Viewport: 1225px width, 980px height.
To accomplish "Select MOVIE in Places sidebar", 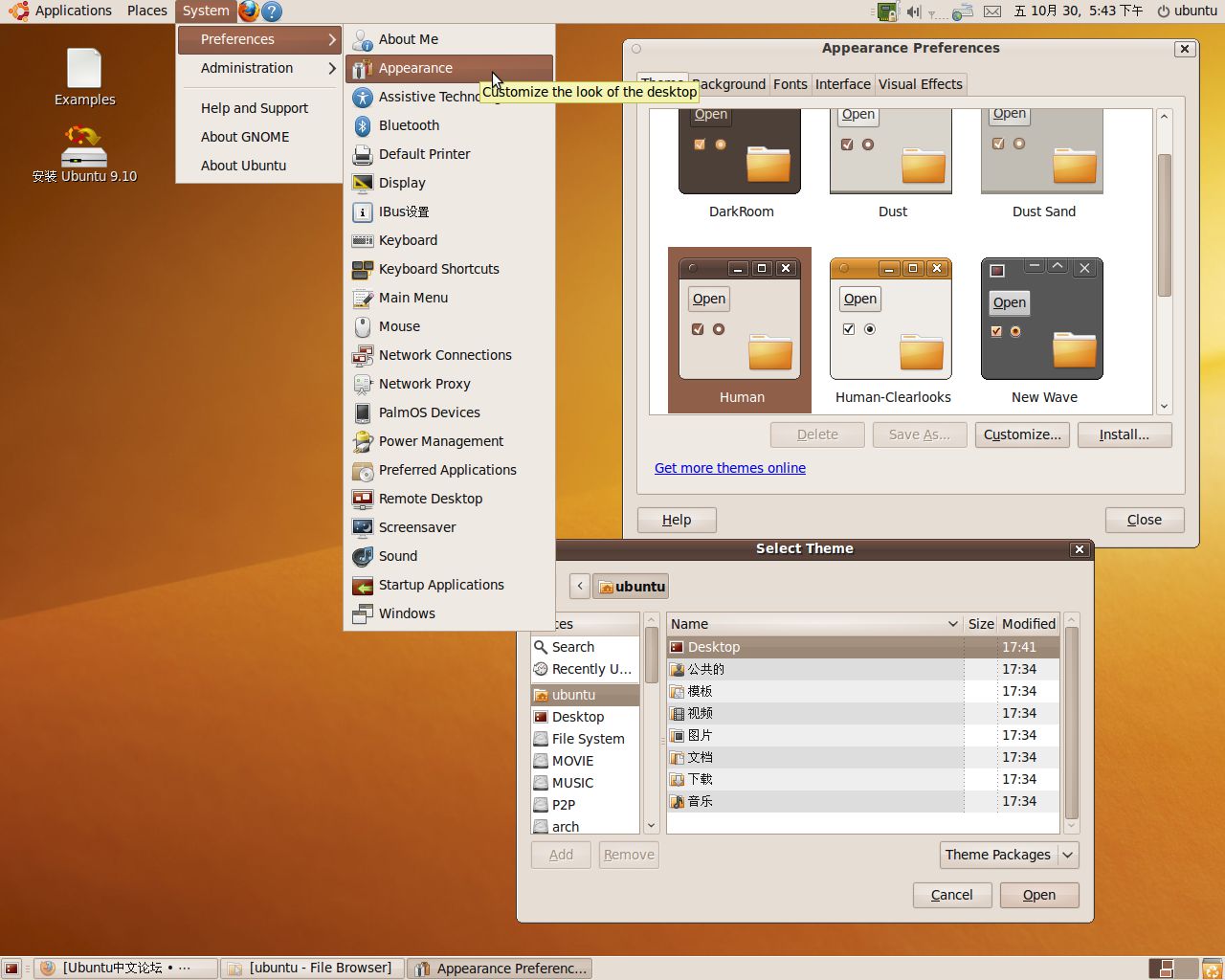I will tap(586, 761).
